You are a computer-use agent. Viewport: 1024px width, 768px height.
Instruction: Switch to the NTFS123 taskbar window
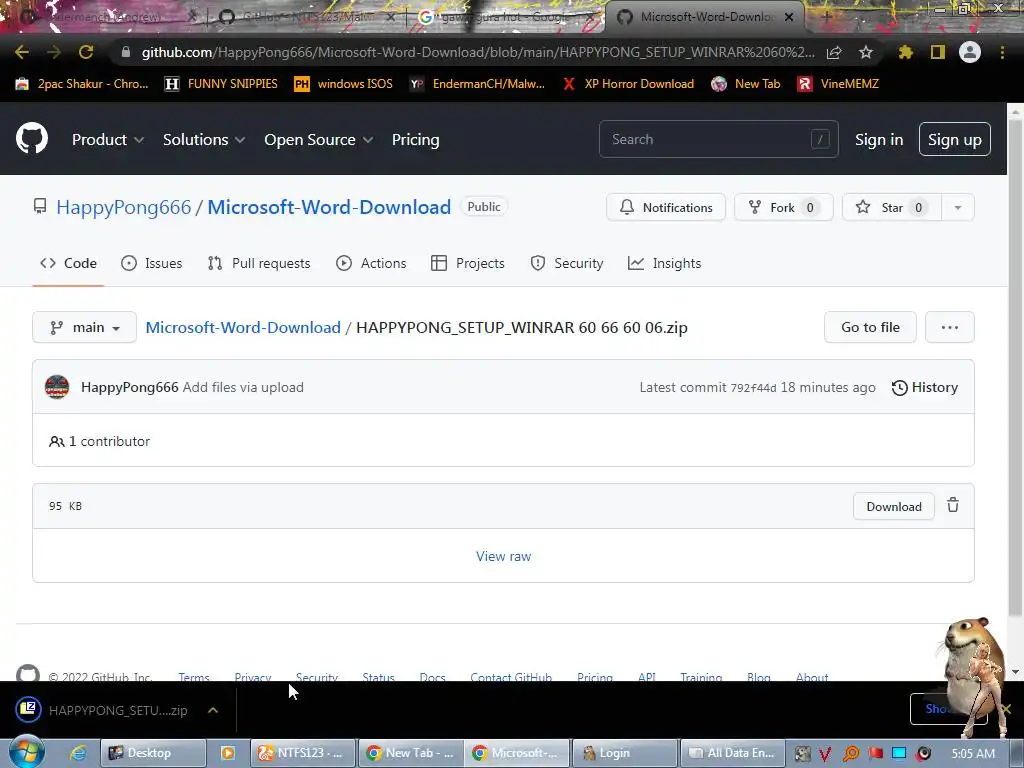coord(303,753)
